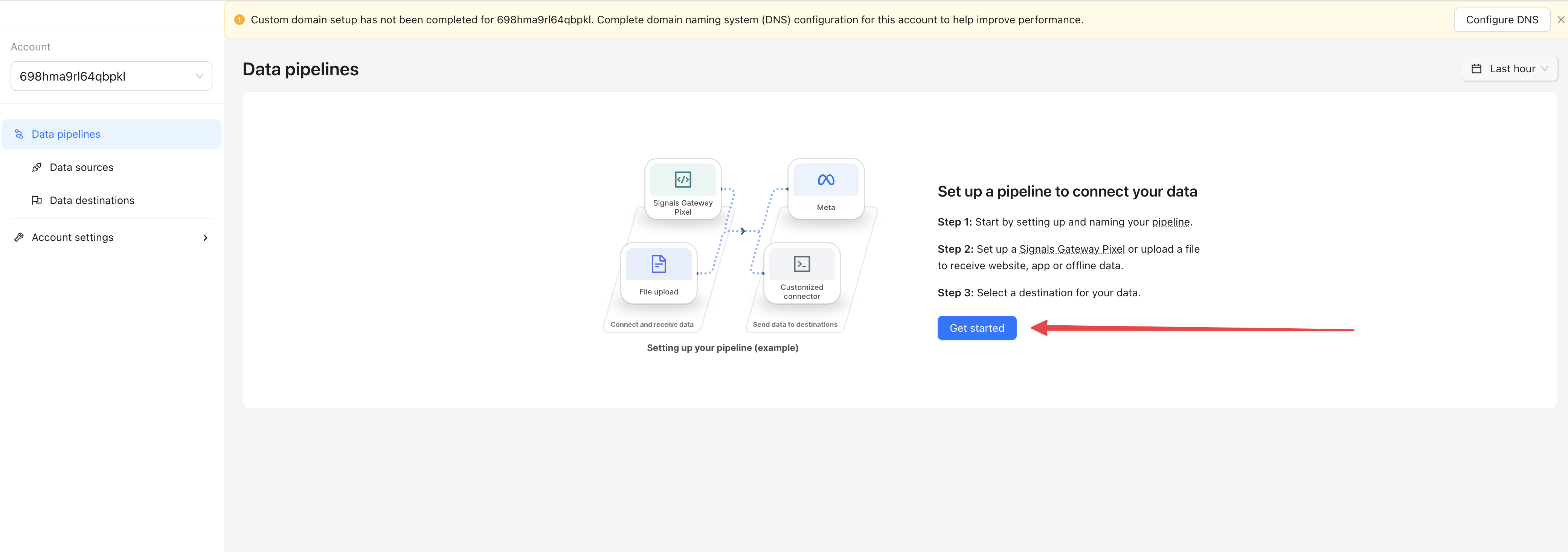Click the orange warning icon in banner
1568x552 pixels.
point(239,20)
